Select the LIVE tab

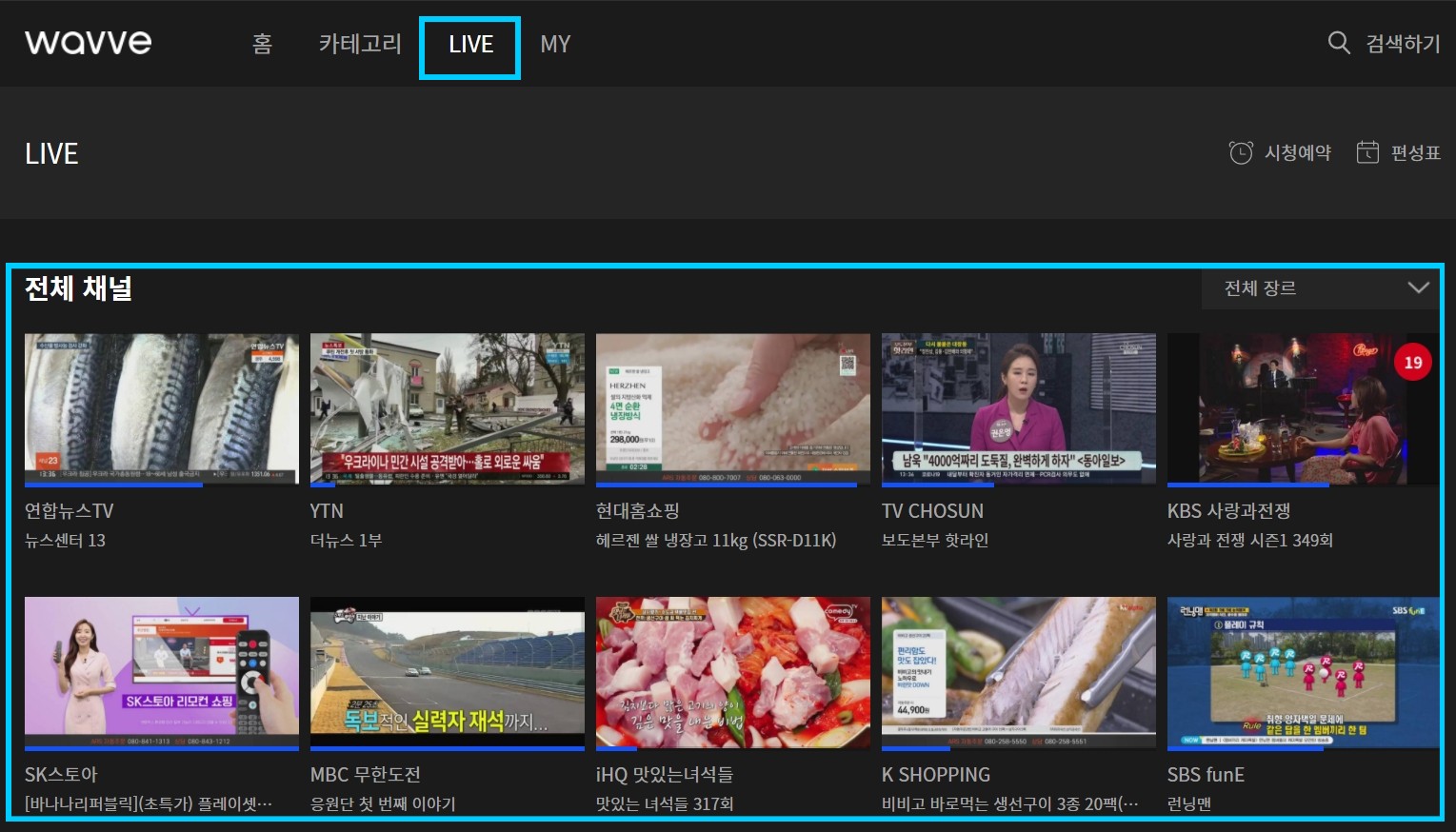pyautogui.click(x=470, y=44)
